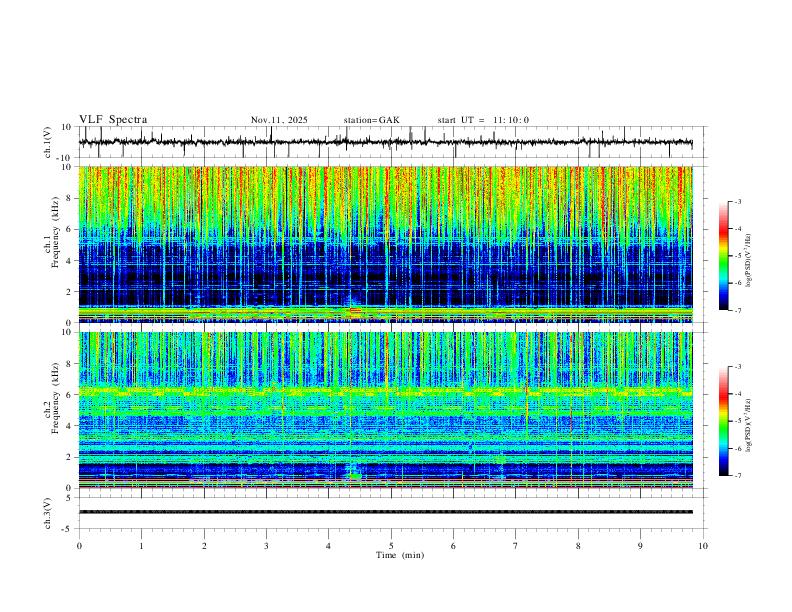Click the "2" kHz tick of the ch.1 spectrogram
The image size is (792, 612).
(x=69, y=292)
